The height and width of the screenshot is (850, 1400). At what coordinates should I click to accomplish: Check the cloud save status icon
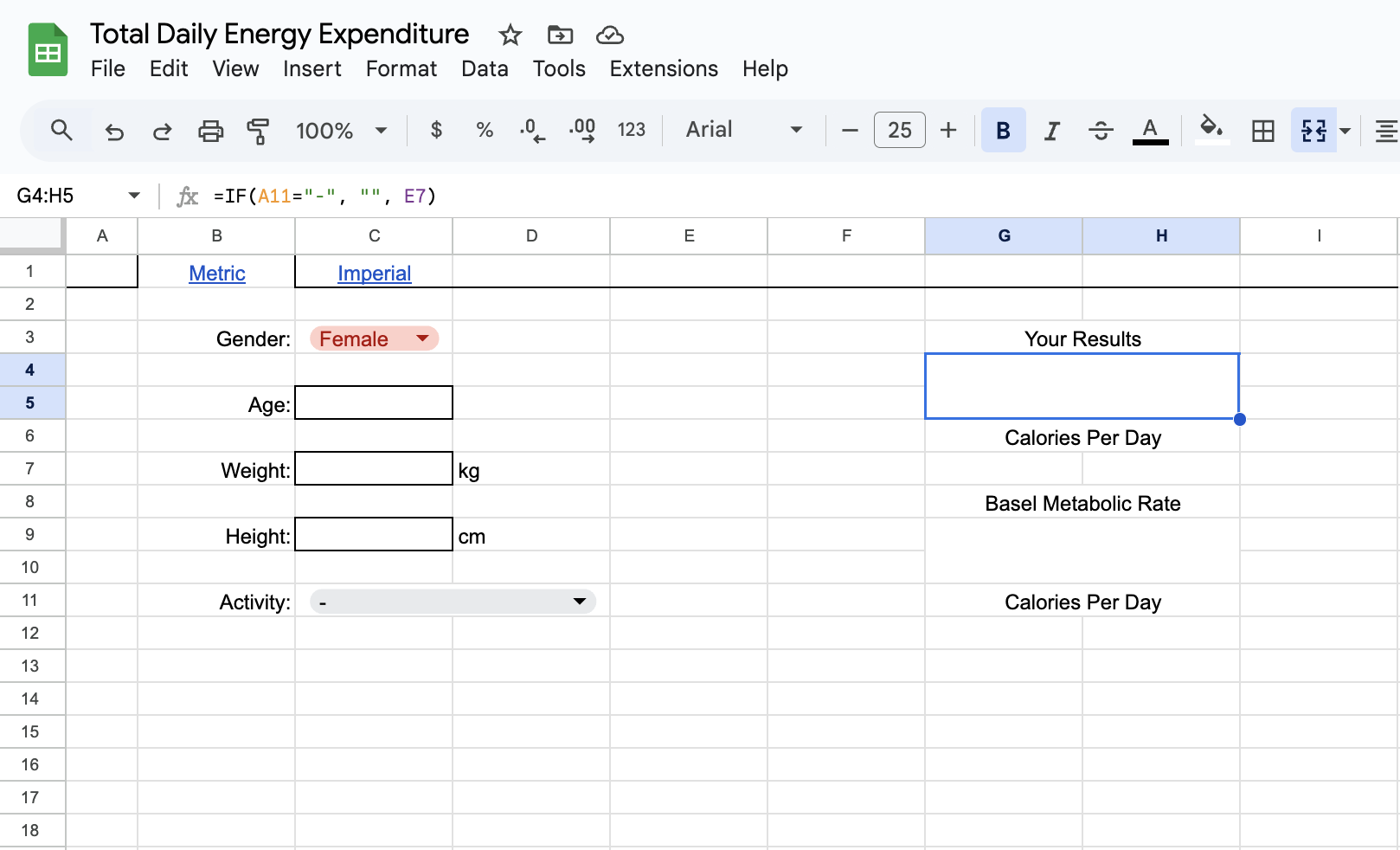(x=610, y=35)
